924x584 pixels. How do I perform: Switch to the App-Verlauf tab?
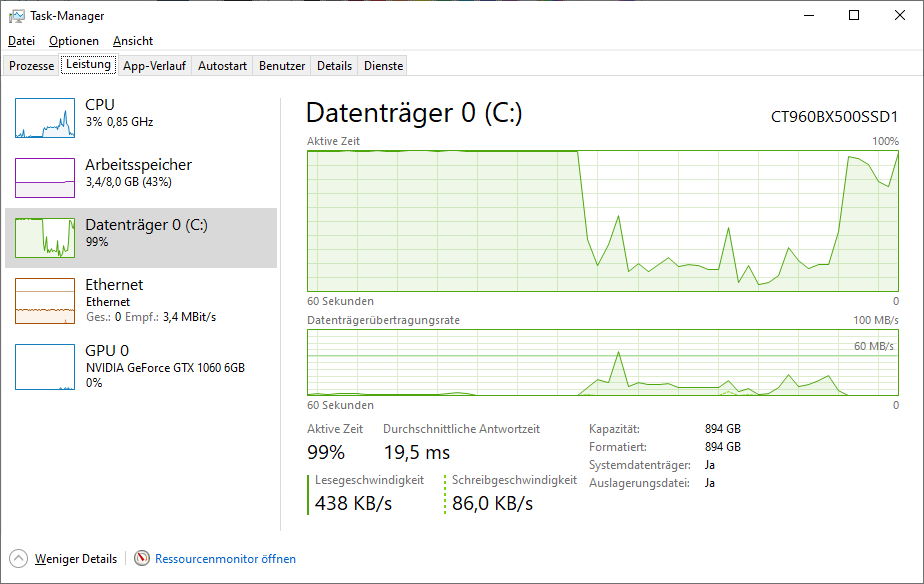click(x=154, y=66)
